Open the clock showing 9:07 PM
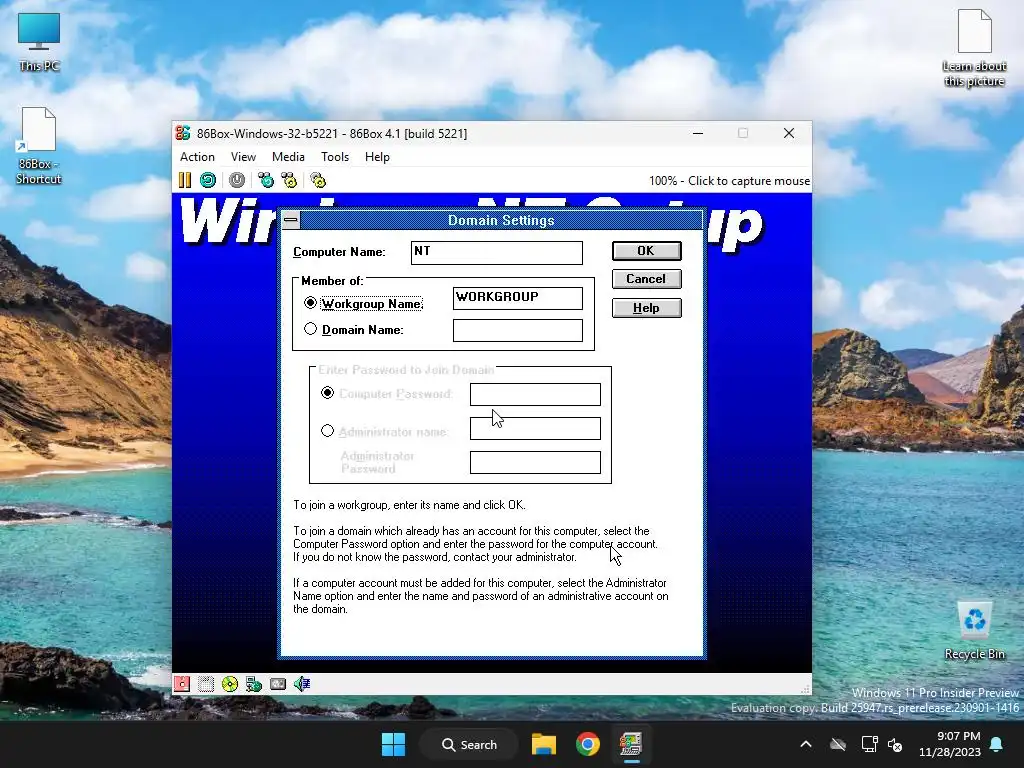This screenshot has height=768, width=1024. (x=950, y=744)
